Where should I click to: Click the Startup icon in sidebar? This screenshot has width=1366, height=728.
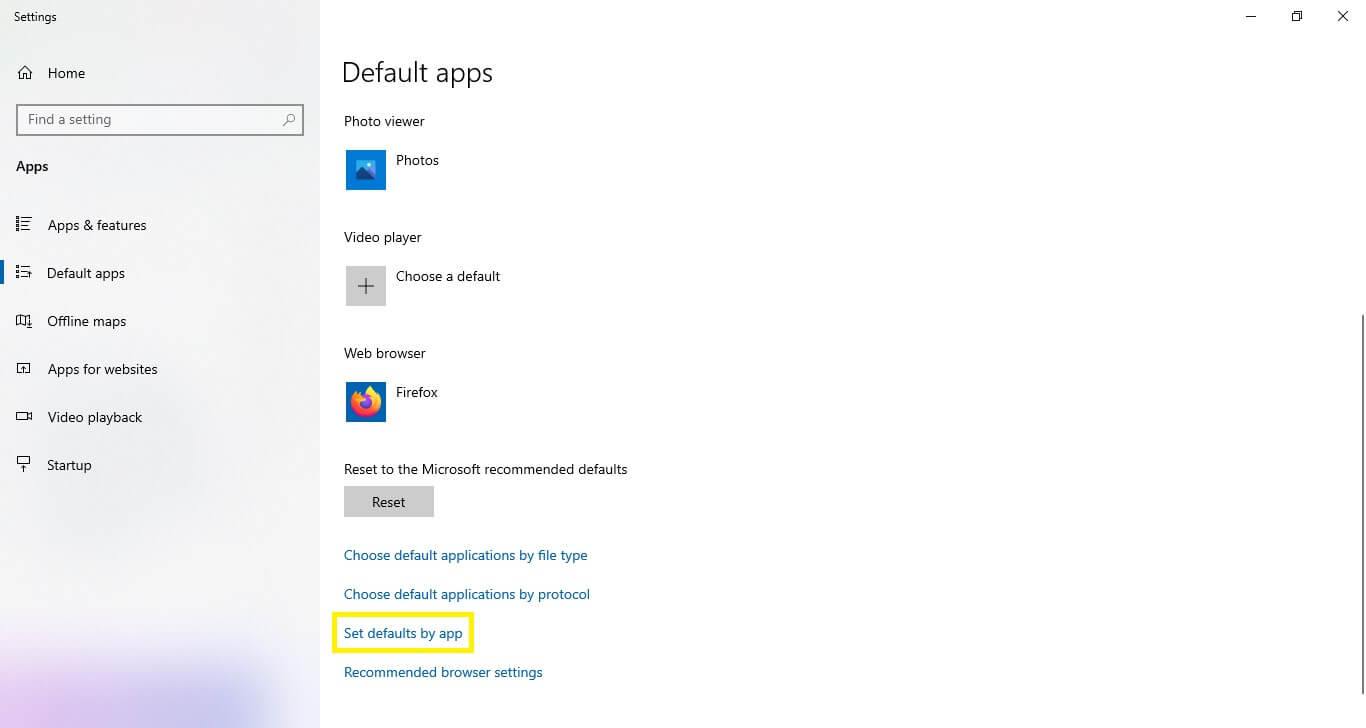tap(25, 465)
